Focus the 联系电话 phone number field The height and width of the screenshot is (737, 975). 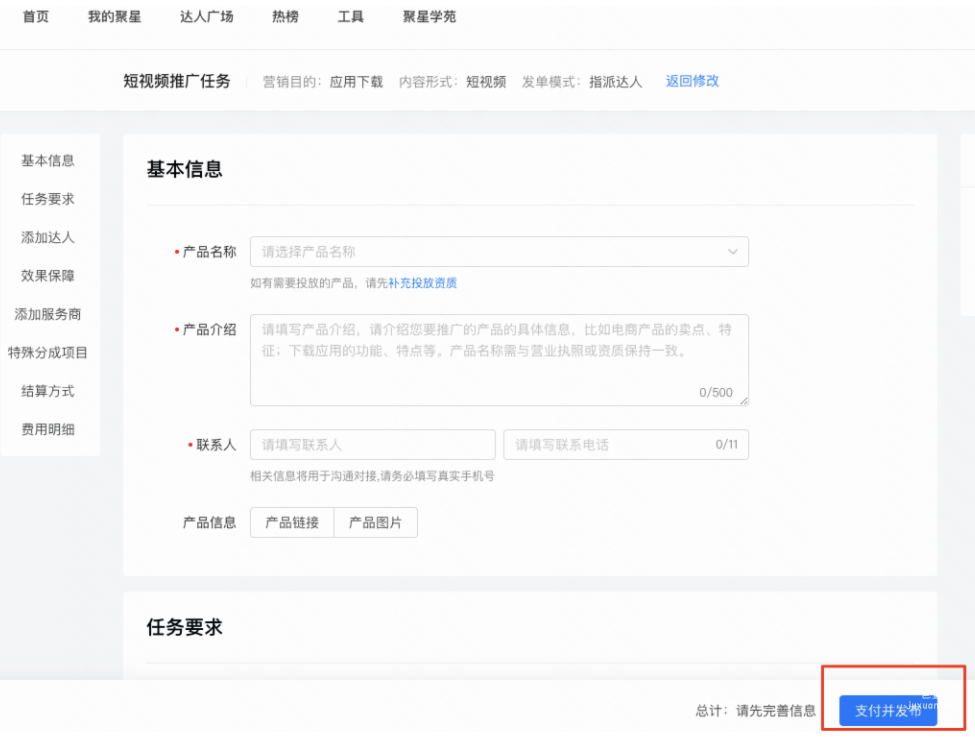coord(610,444)
